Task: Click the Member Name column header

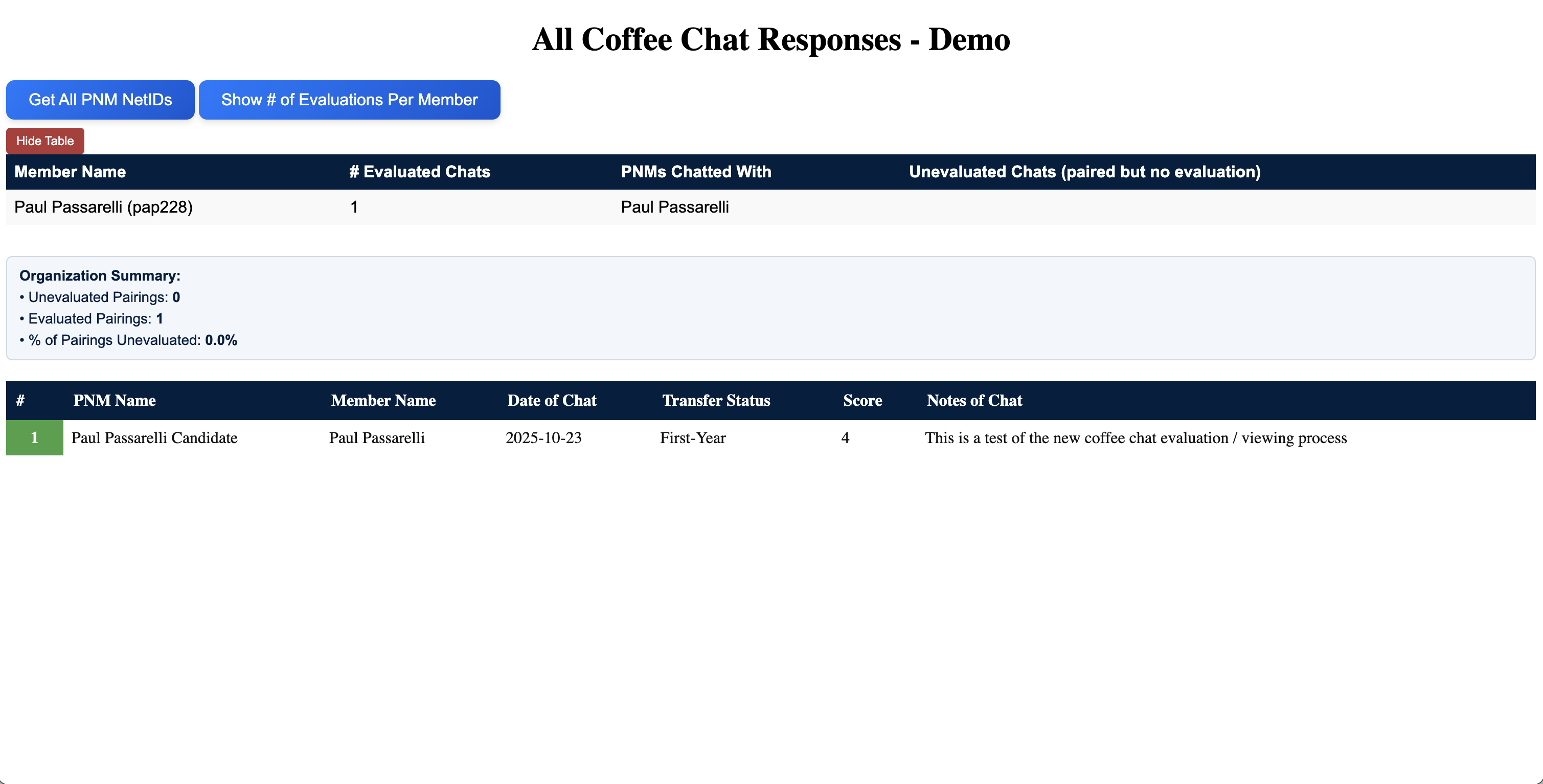Action: tap(70, 172)
